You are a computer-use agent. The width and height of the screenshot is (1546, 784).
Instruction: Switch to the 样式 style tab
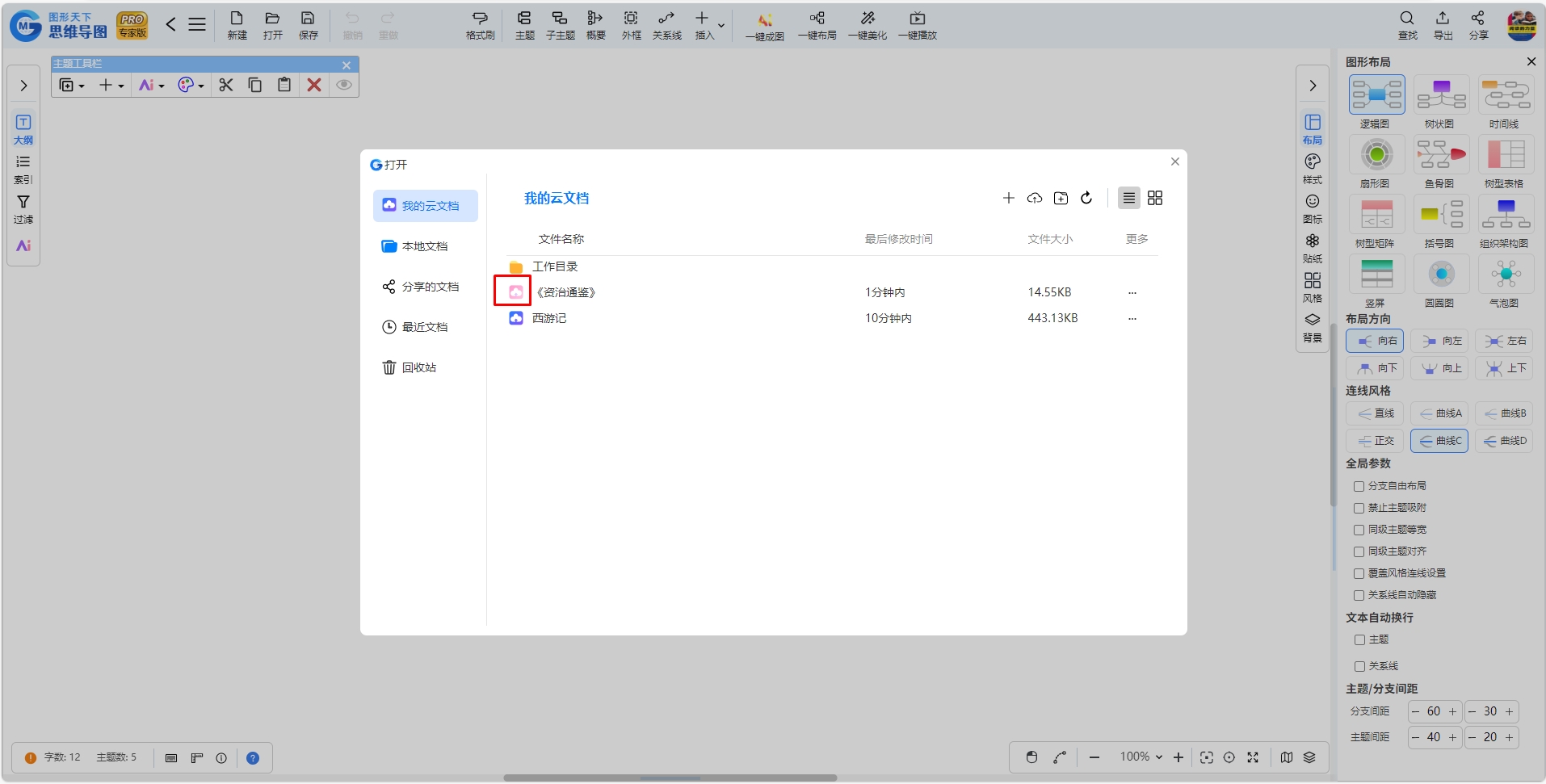1313,170
